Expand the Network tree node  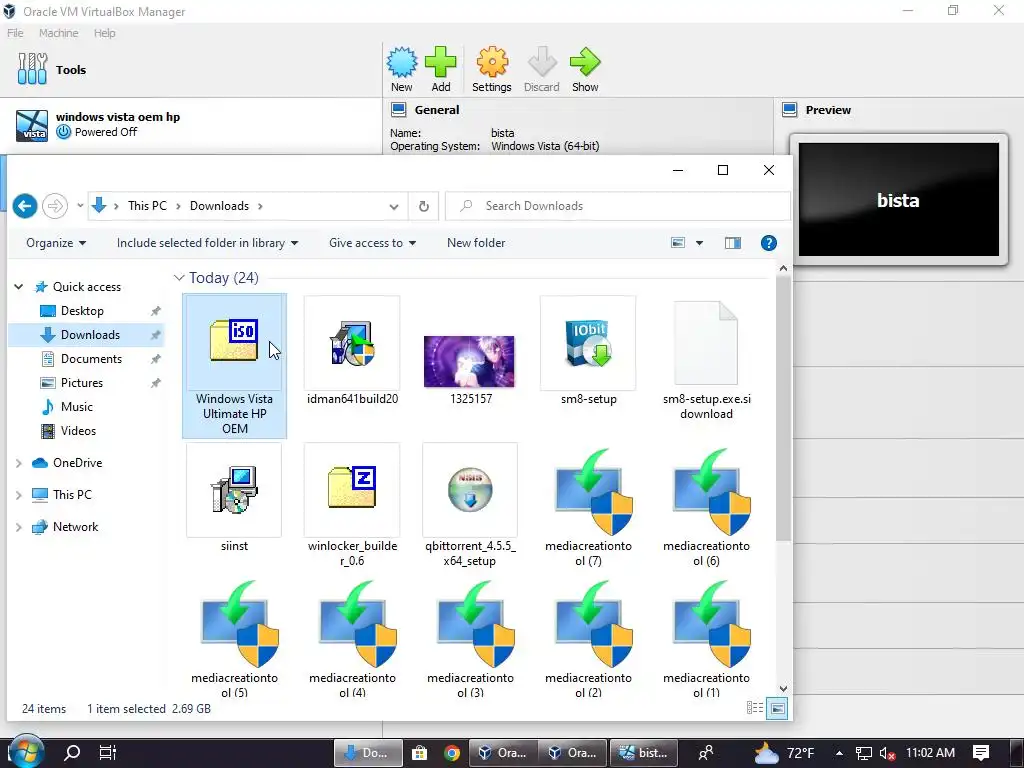click(19, 527)
